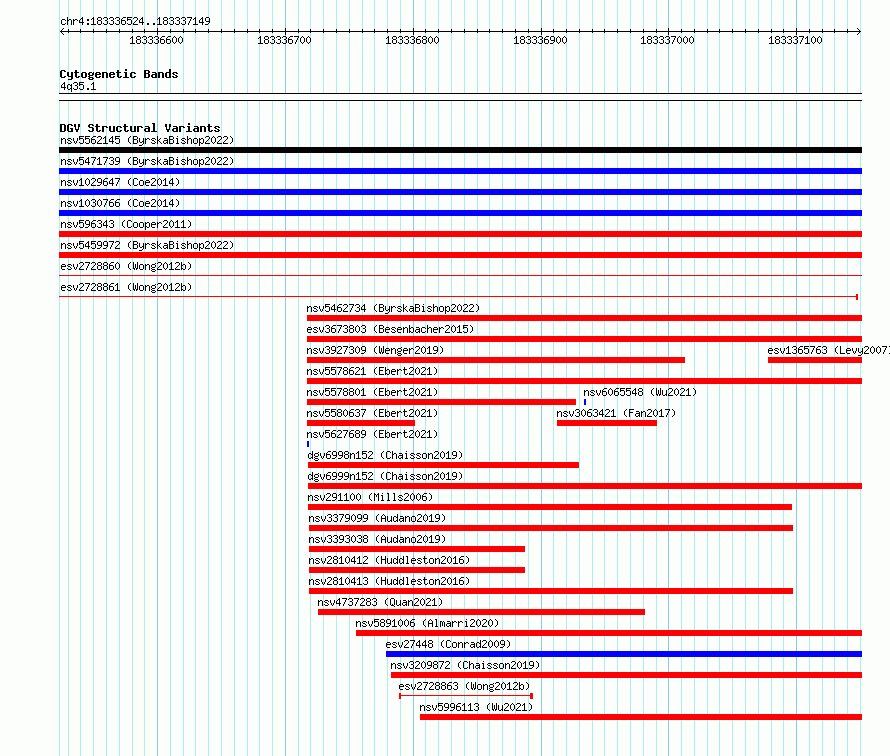Open dgv6999n152 (Chaisson2019) label
This screenshot has width=890, height=756.
point(385,476)
